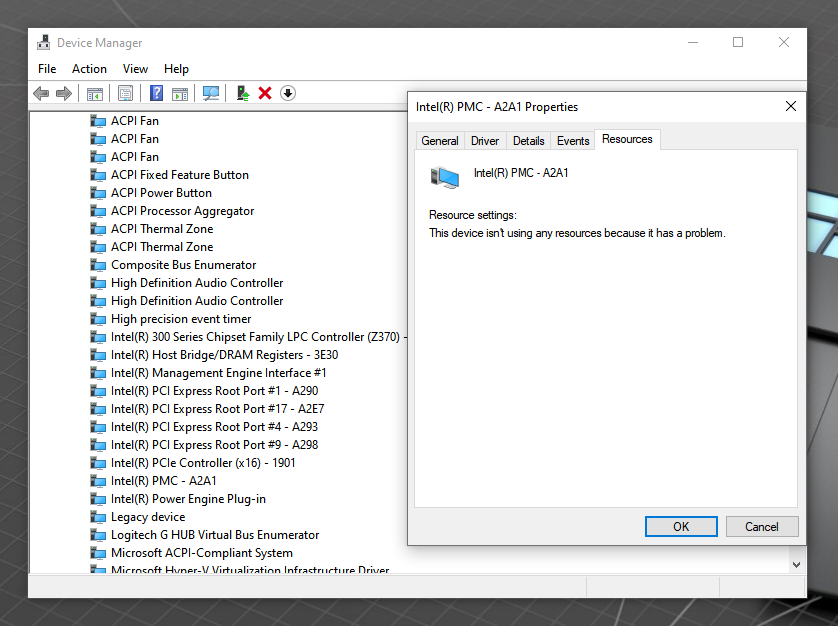838x626 pixels.
Task: Click the blue Help question-mark icon
Action: 157,93
